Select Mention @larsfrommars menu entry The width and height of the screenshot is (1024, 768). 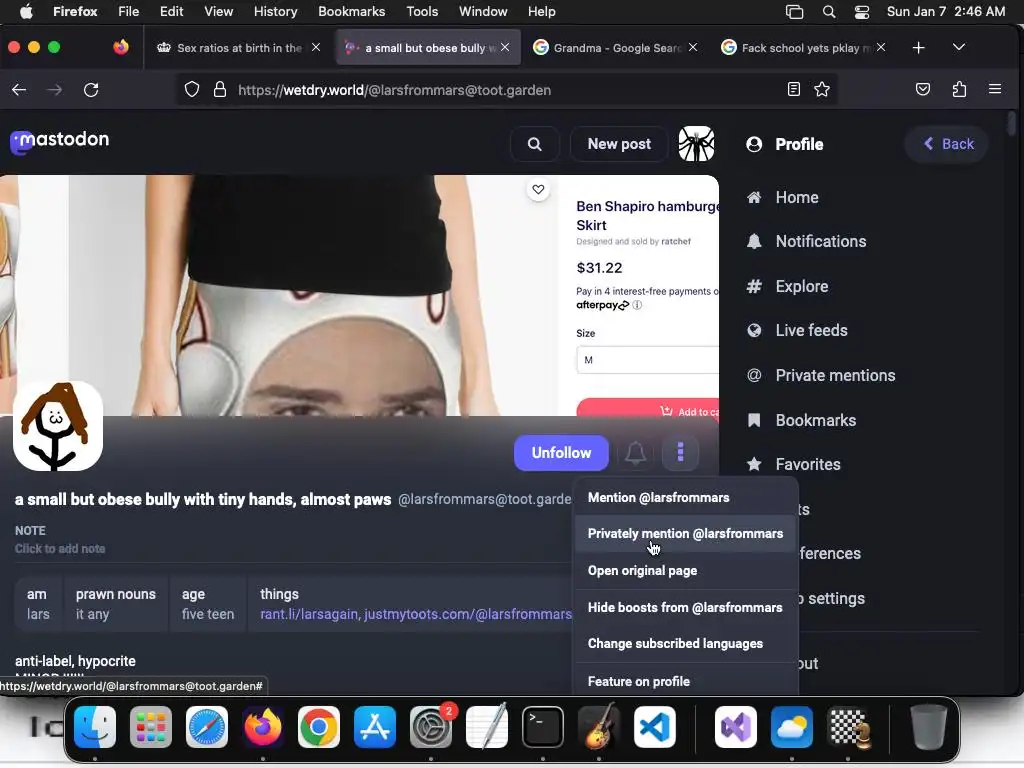click(x=686, y=498)
